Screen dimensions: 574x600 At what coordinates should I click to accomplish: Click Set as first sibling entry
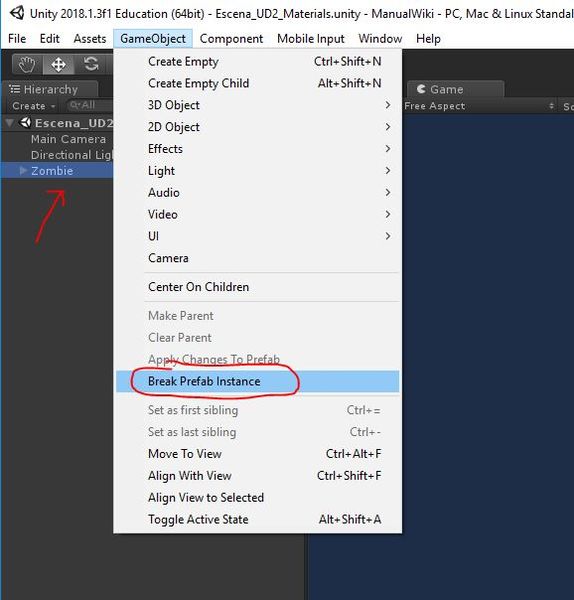(258, 410)
